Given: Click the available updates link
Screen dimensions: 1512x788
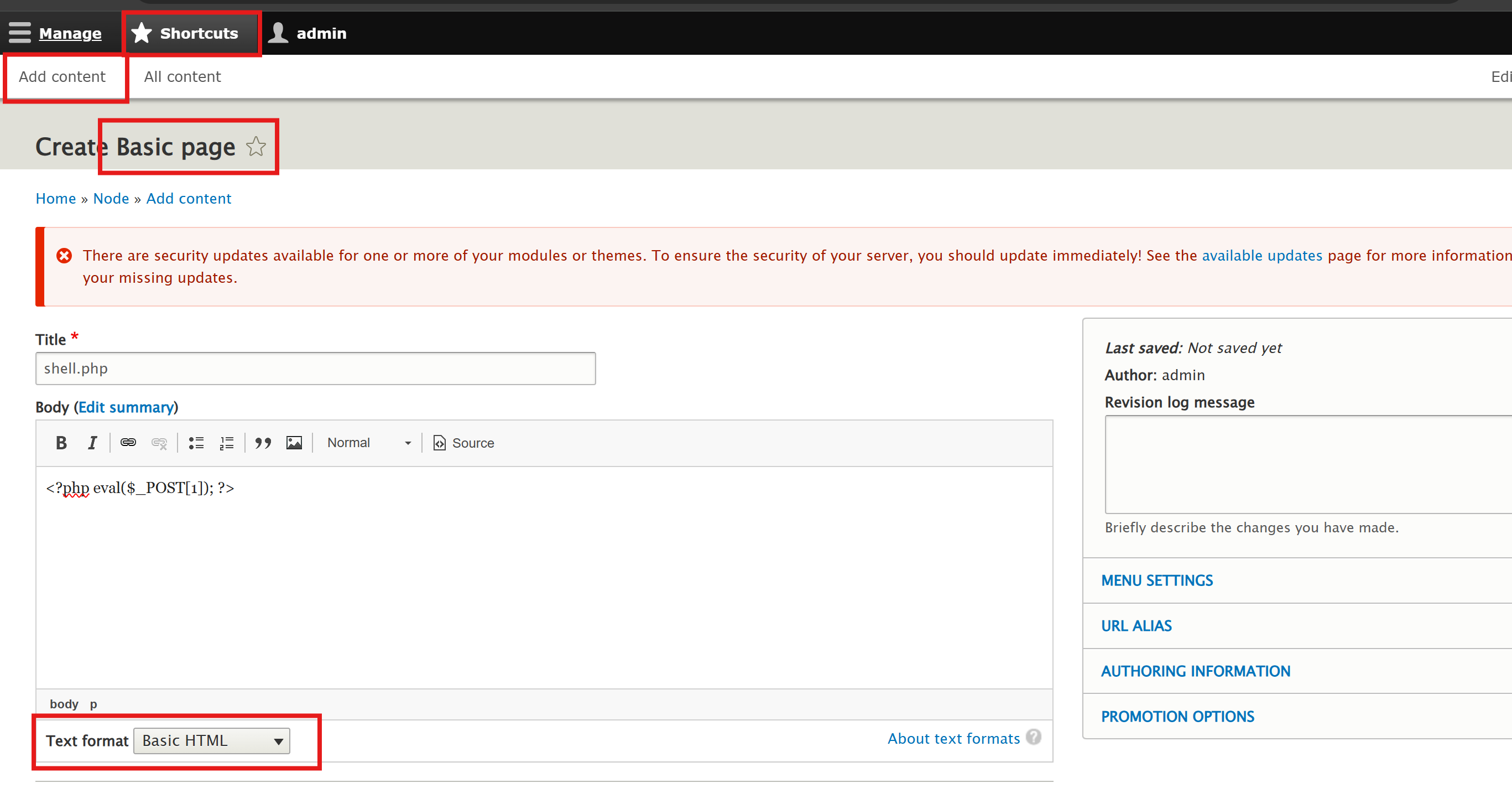Looking at the screenshot, I should pyautogui.click(x=1261, y=256).
